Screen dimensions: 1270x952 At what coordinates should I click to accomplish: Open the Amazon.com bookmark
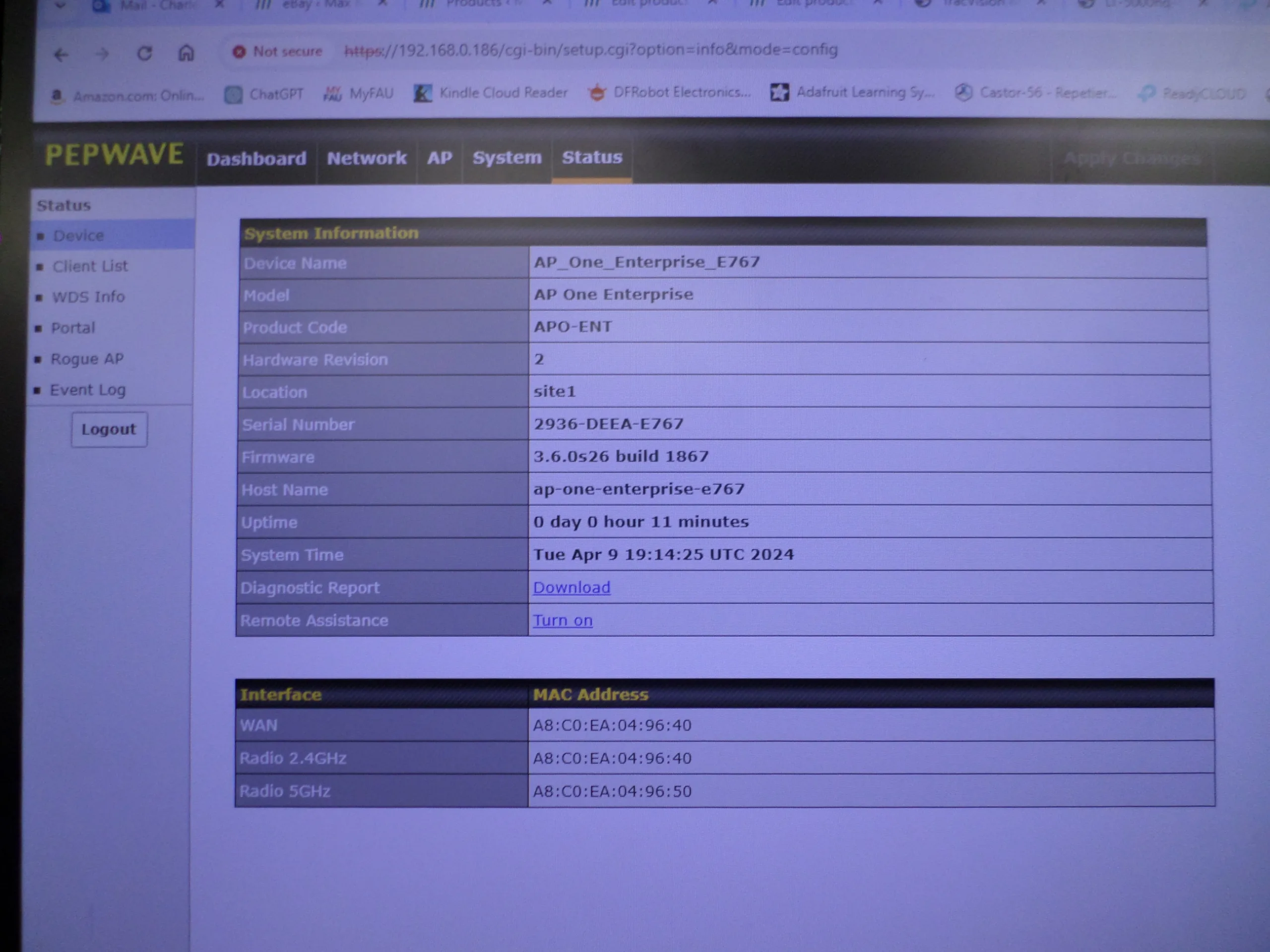(x=127, y=96)
